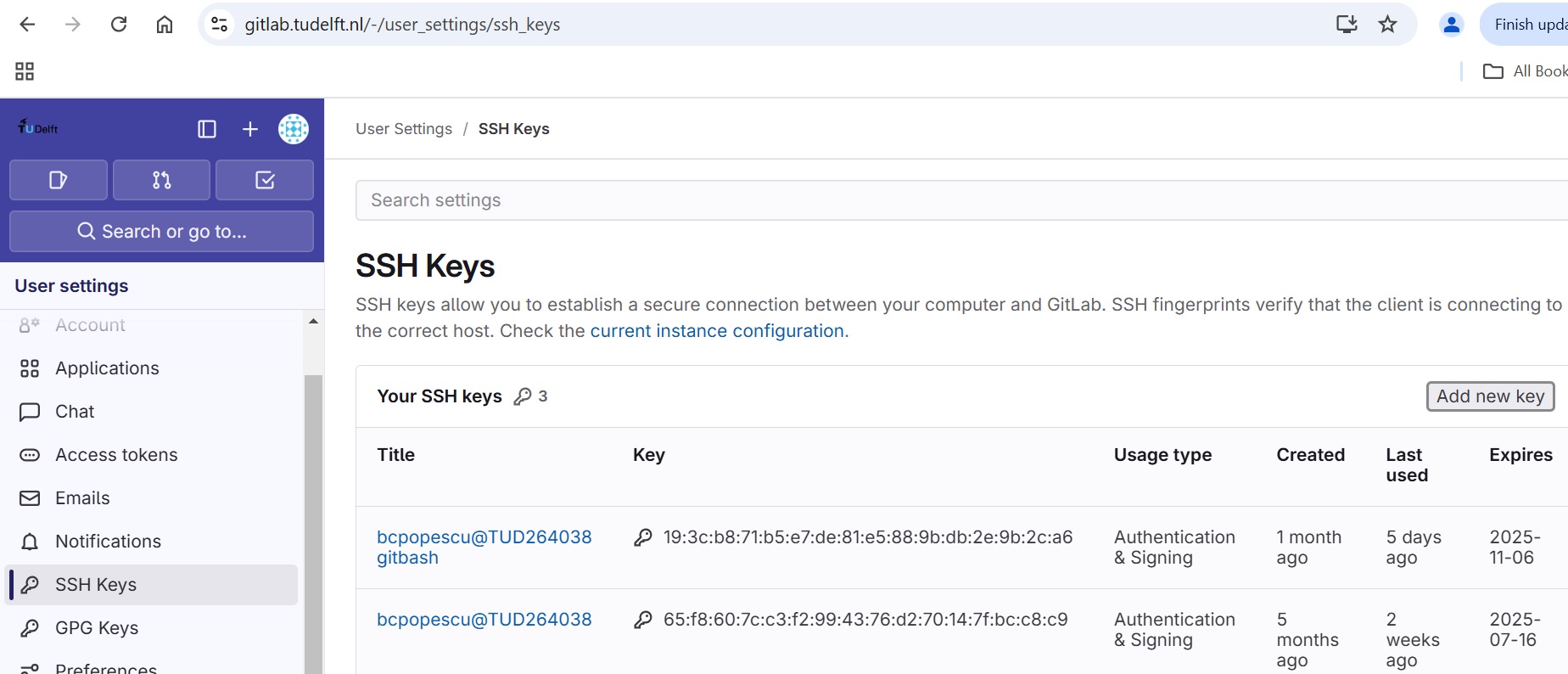Install app icon in address bar
Image resolution: width=1568 pixels, height=674 pixels.
pyautogui.click(x=1347, y=25)
